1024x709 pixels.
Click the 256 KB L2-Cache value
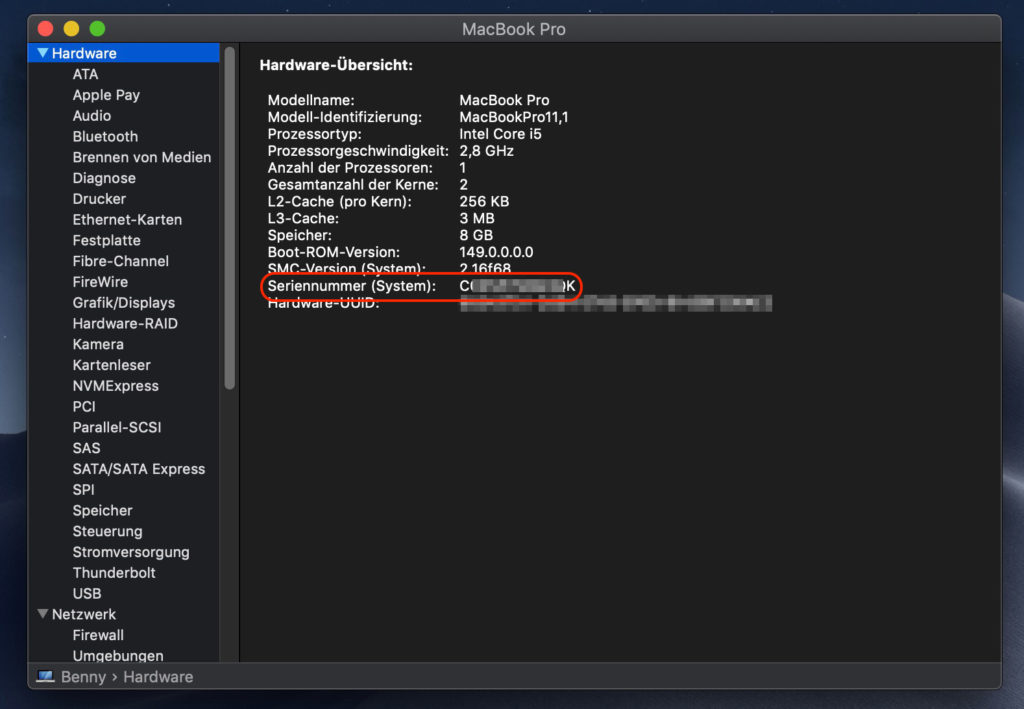coord(484,201)
